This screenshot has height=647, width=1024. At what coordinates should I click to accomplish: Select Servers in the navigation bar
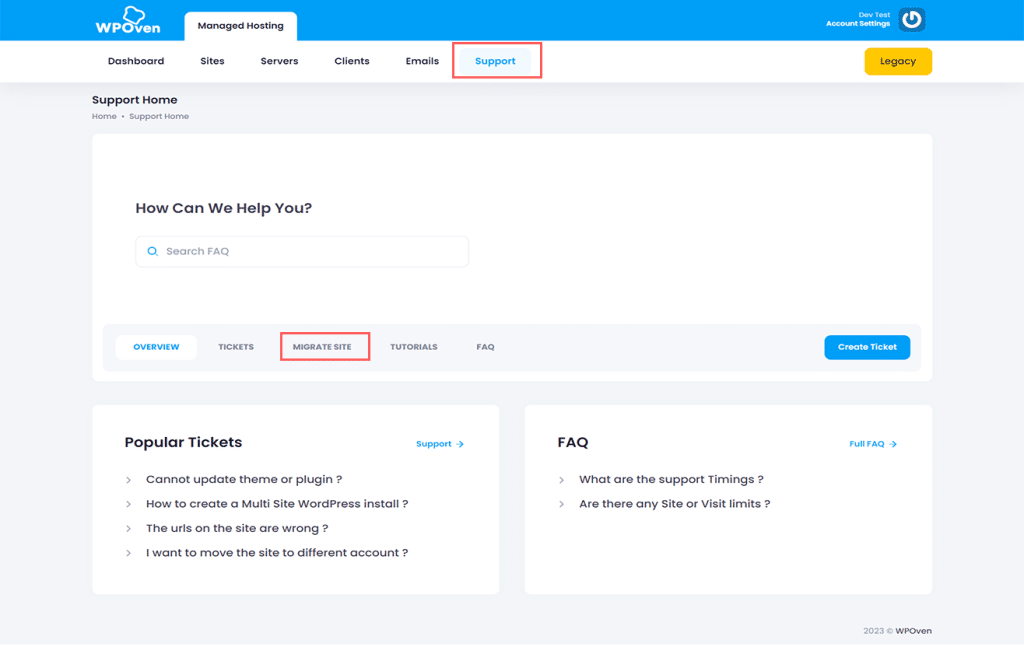point(279,60)
